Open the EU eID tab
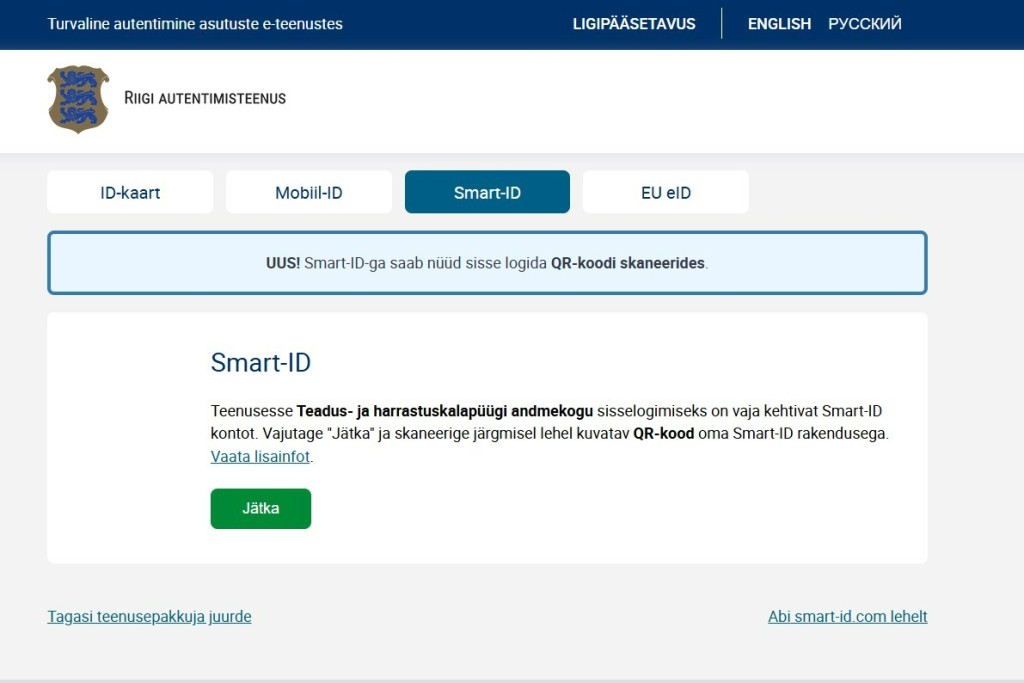This screenshot has width=1024, height=683. pyautogui.click(x=665, y=192)
